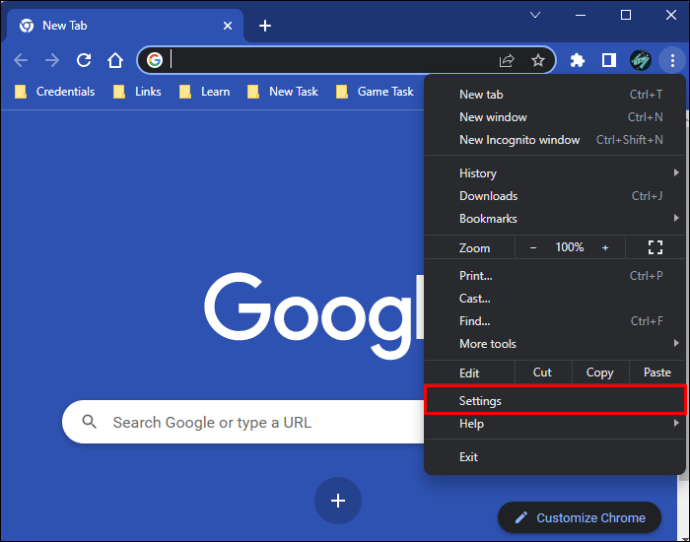690x542 pixels.
Task: Toggle the side panel icon
Action: coord(609,60)
